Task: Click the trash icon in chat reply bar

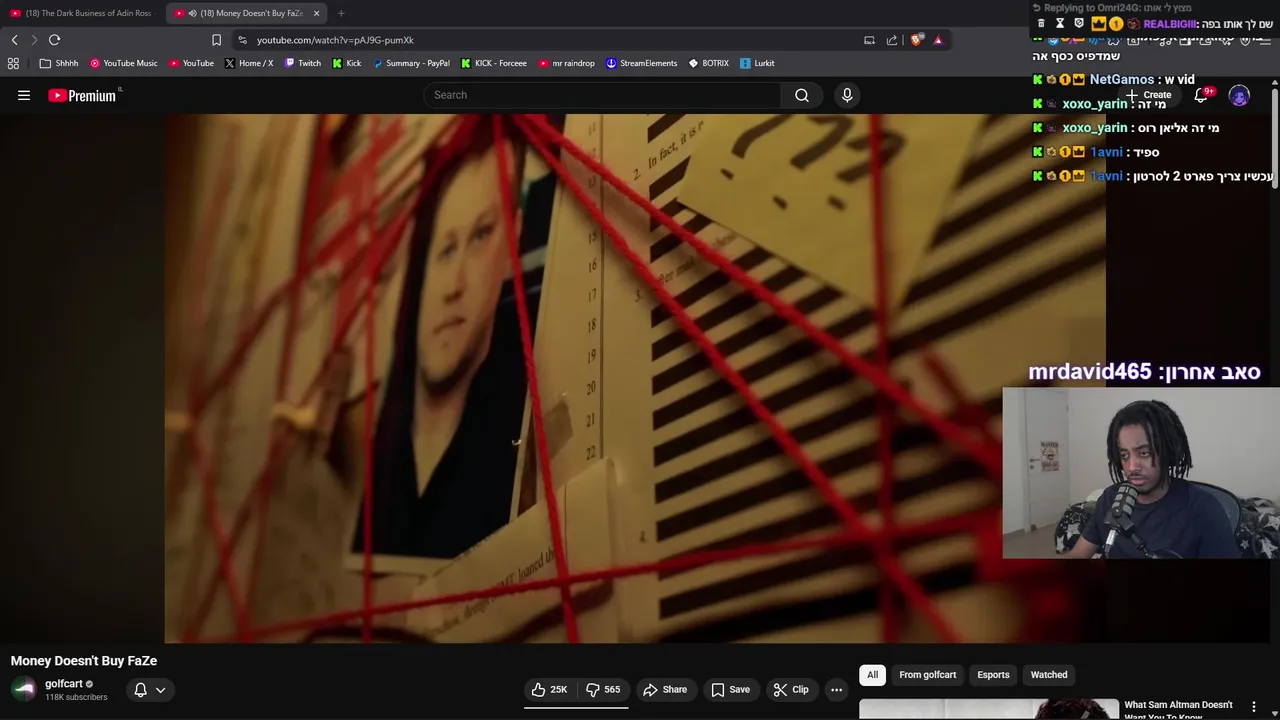Action: 1041,24
